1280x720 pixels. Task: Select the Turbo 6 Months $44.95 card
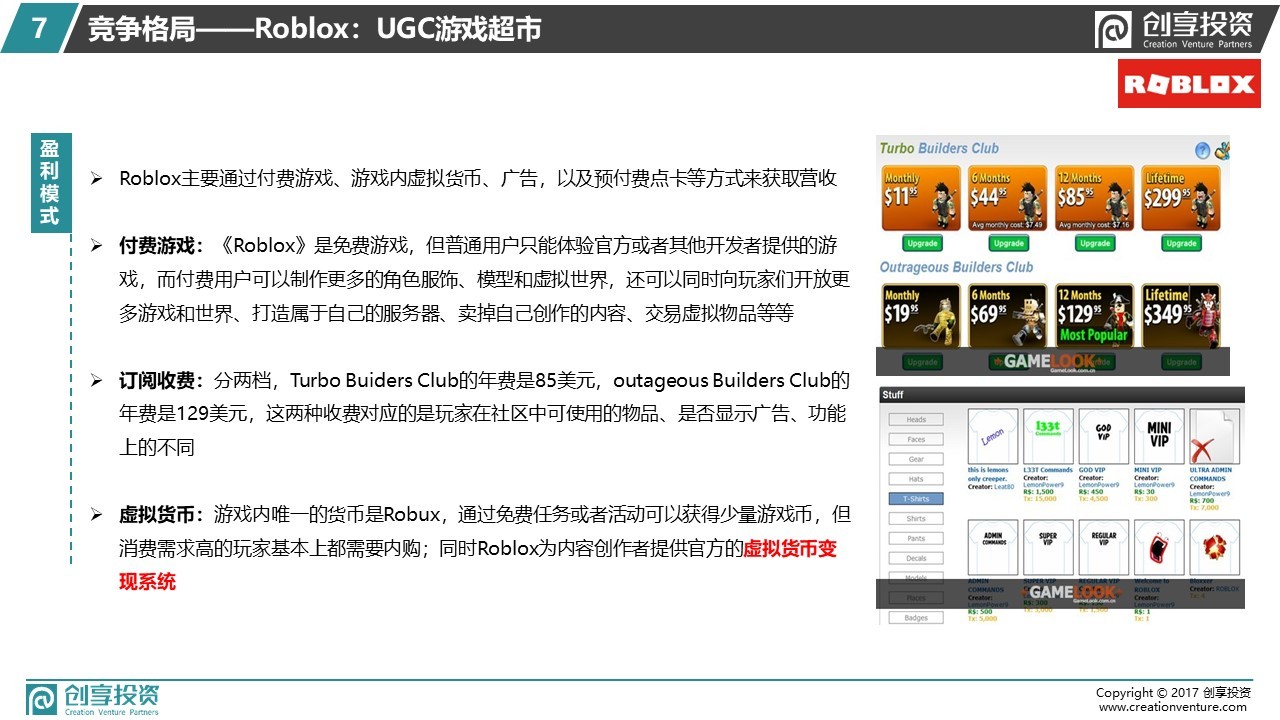pos(1008,199)
